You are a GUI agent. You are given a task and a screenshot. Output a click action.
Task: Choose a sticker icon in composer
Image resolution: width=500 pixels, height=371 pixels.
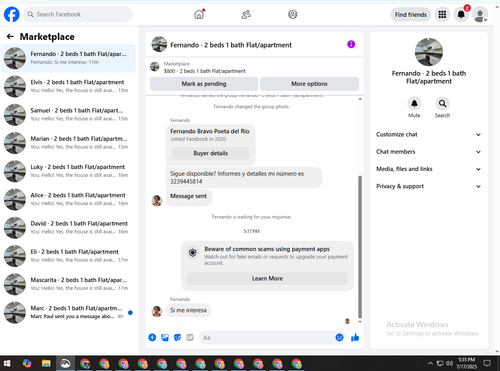(177, 337)
